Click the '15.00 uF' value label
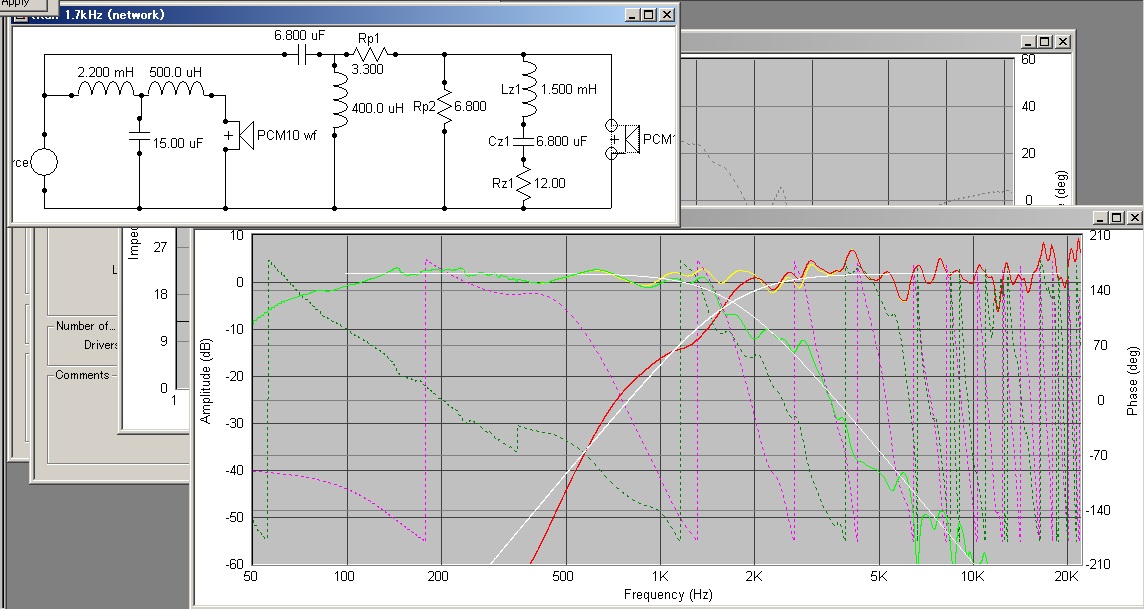Screen dimensions: 1145x609 click(x=178, y=143)
